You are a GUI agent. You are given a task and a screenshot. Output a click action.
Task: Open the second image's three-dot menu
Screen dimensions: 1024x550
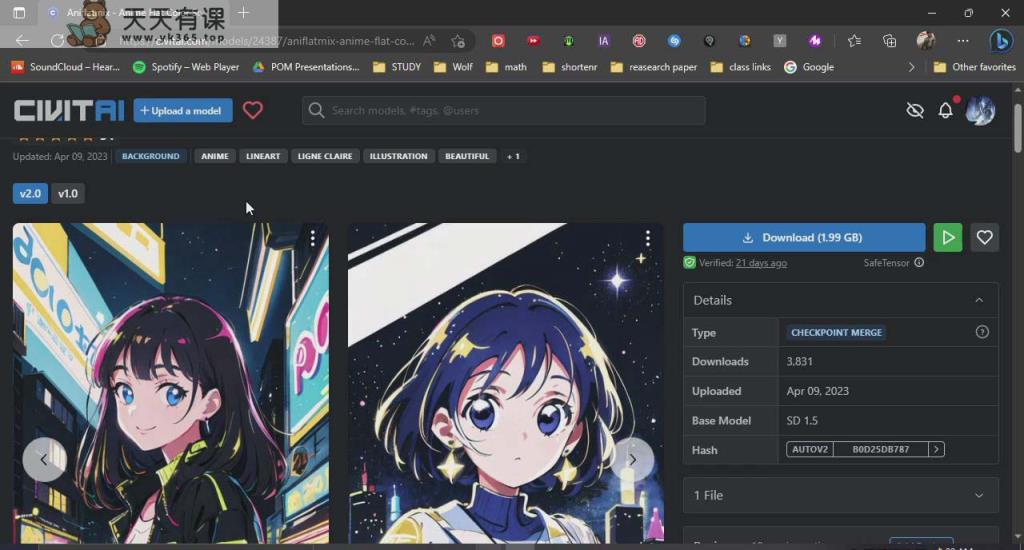point(648,238)
